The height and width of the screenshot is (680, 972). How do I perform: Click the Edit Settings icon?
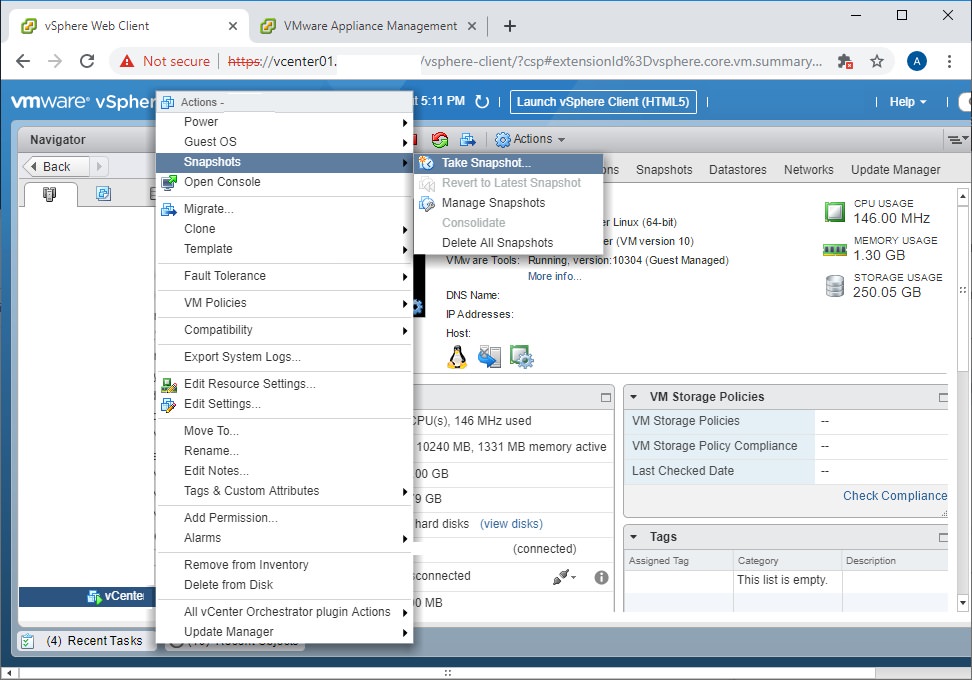[169, 405]
